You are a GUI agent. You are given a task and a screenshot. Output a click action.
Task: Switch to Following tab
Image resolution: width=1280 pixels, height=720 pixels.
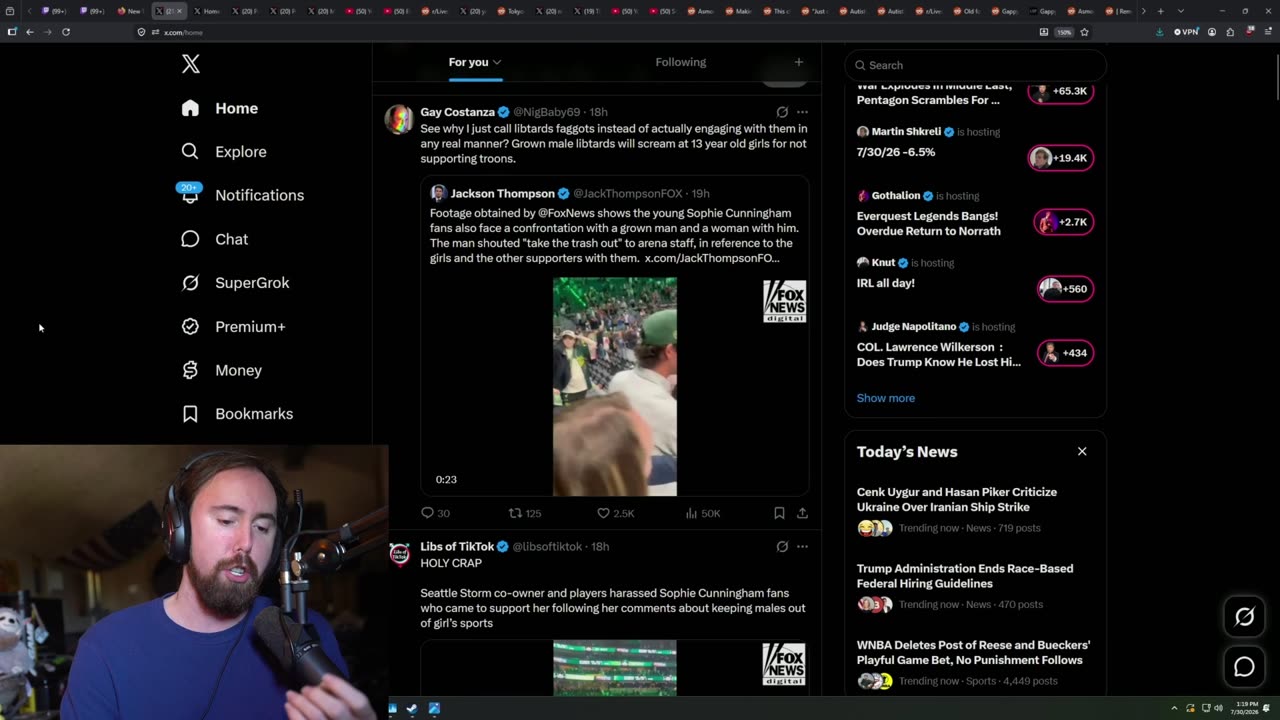point(681,62)
